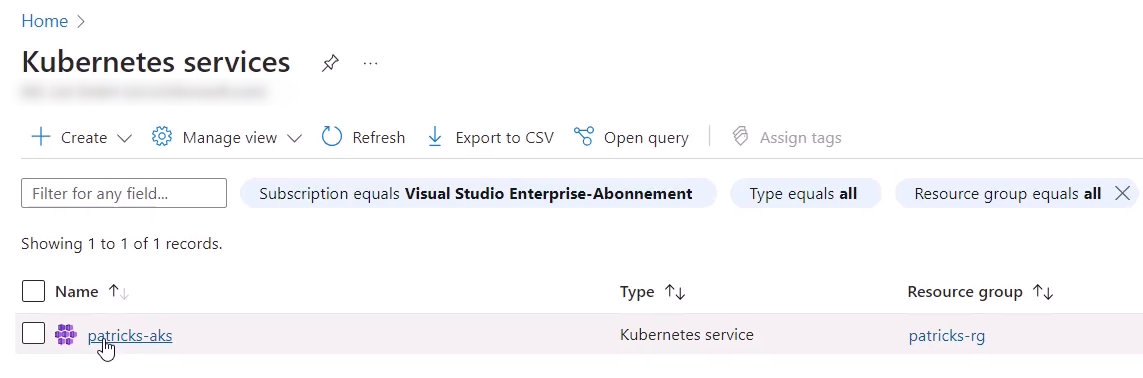Open the ellipsis more options menu
Viewport: 1143px width, 378px height.
[370, 64]
